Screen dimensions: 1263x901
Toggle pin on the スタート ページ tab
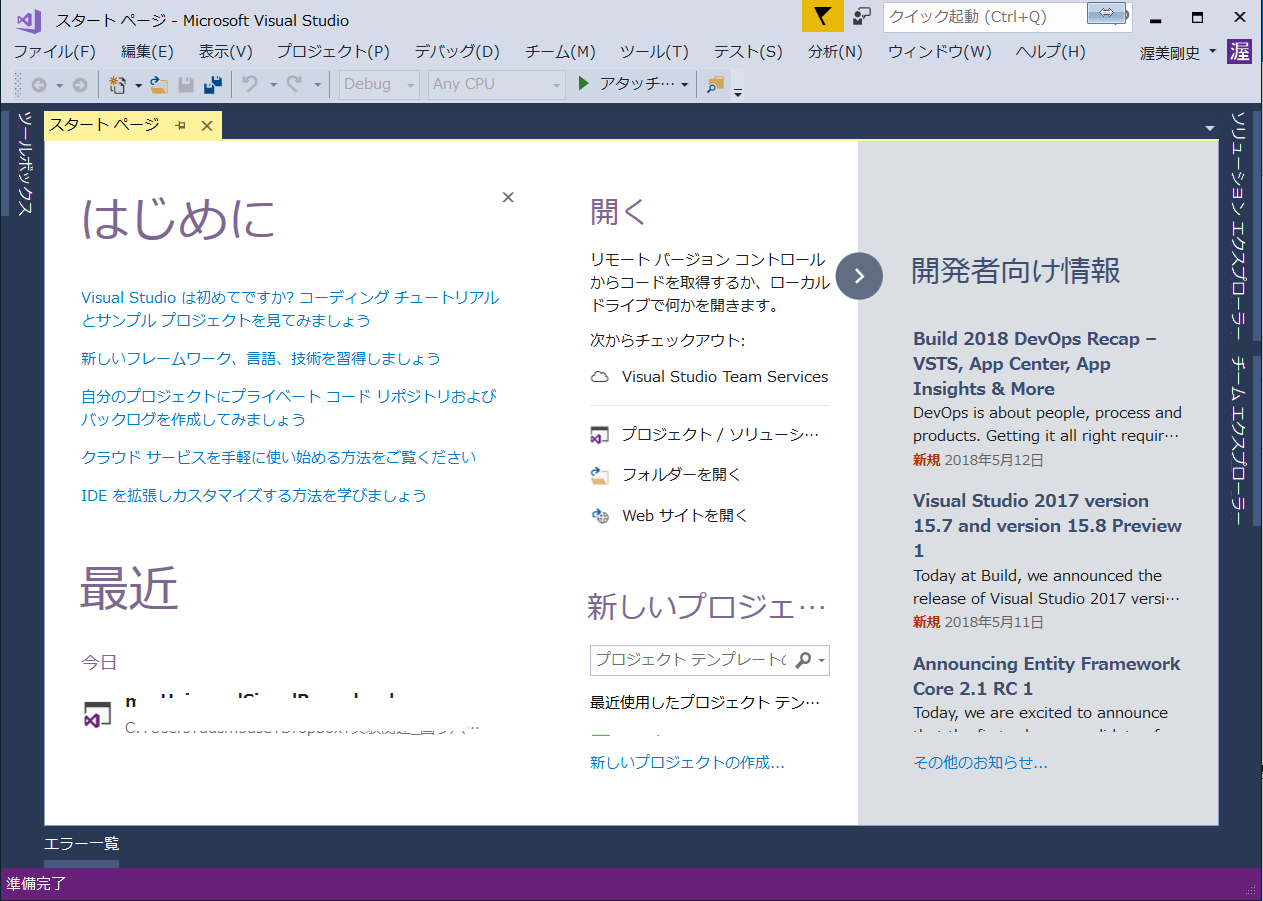181,125
